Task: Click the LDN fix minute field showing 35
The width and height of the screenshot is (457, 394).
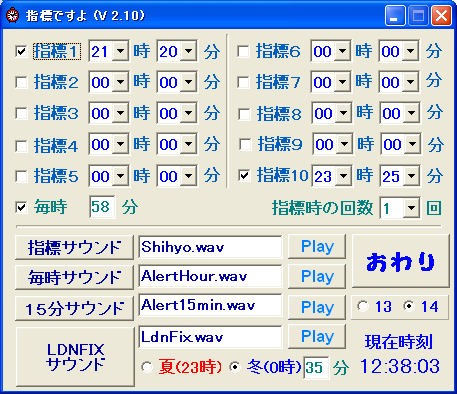Action: [x=316, y=368]
